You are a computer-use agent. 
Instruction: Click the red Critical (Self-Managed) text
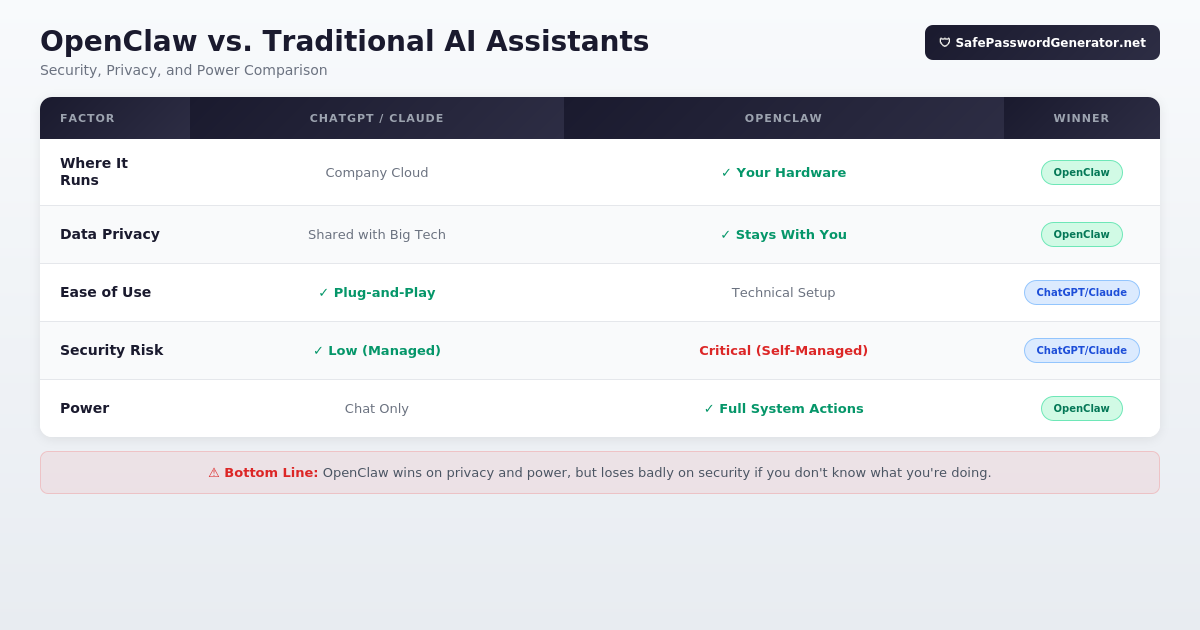click(x=783, y=351)
